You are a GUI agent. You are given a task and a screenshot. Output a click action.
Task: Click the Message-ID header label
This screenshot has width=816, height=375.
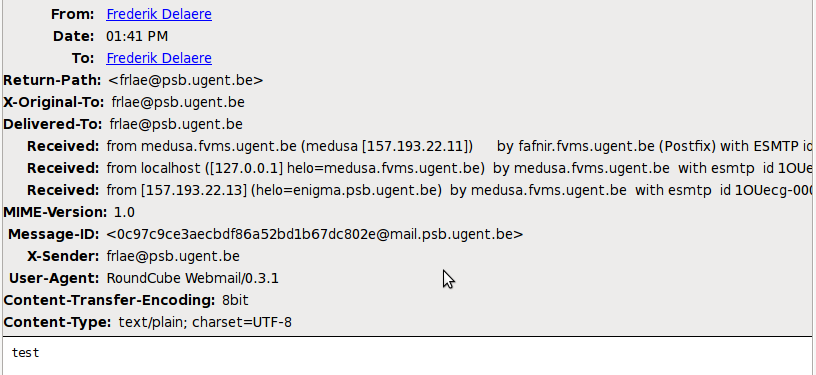[53, 234]
